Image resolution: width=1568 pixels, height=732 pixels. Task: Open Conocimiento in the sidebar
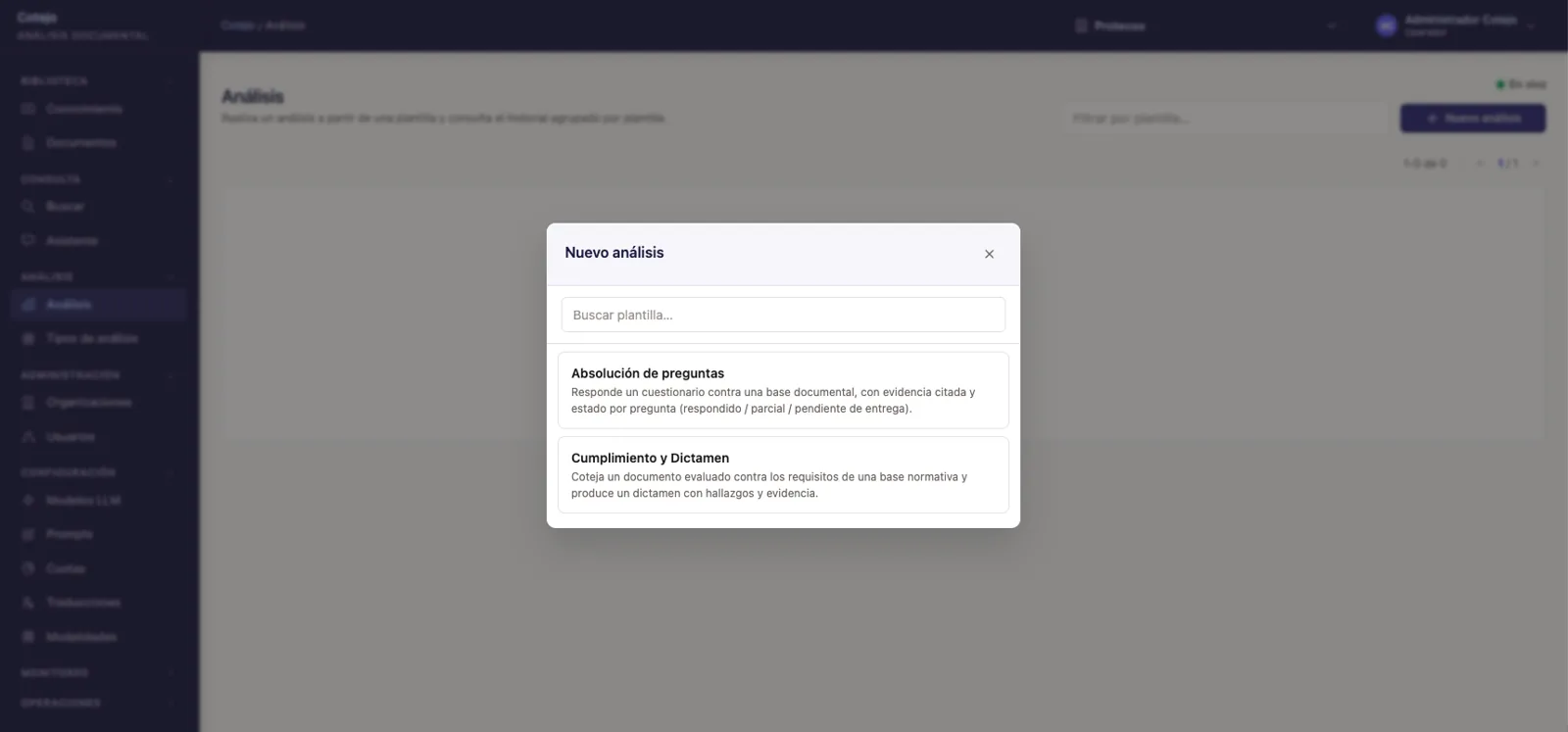tap(98, 109)
